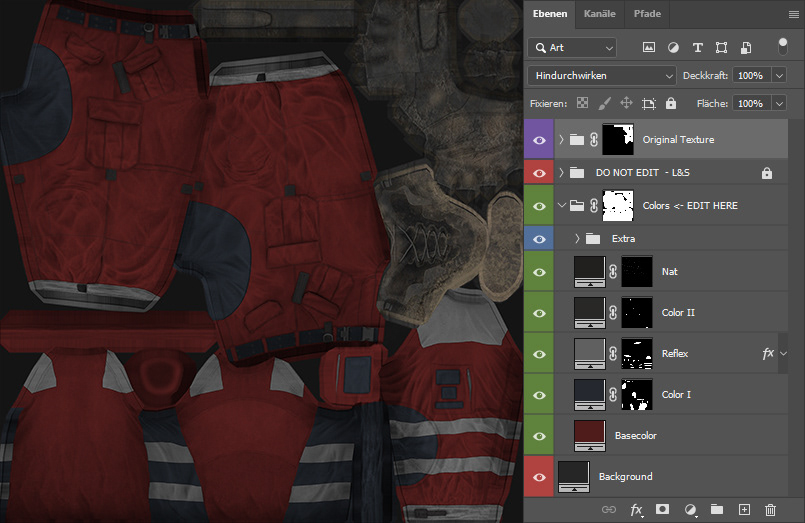This screenshot has width=805, height=523.
Task: Click mask link icon on Color II layer
Action: (613, 313)
